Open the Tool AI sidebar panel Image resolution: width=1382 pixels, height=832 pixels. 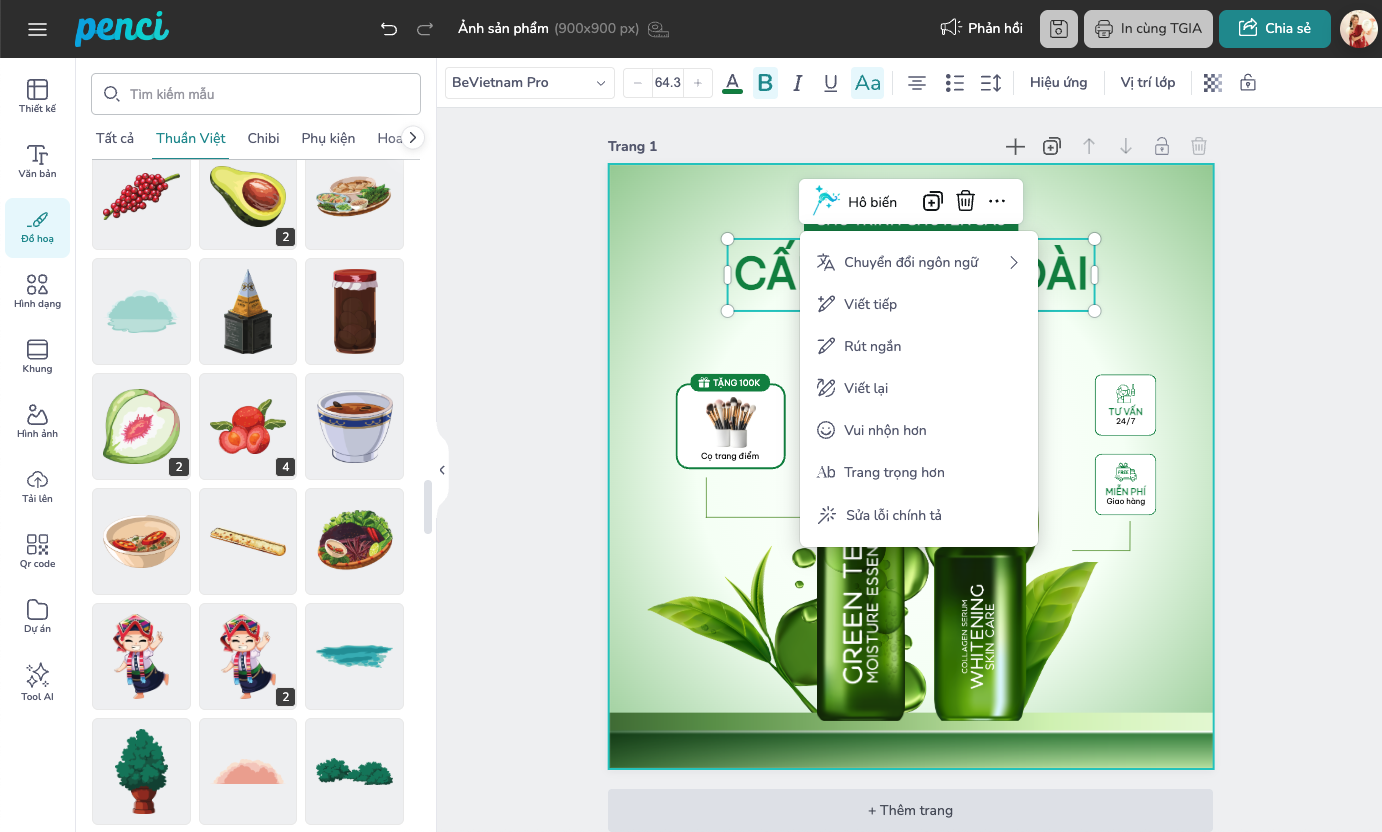point(37,681)
